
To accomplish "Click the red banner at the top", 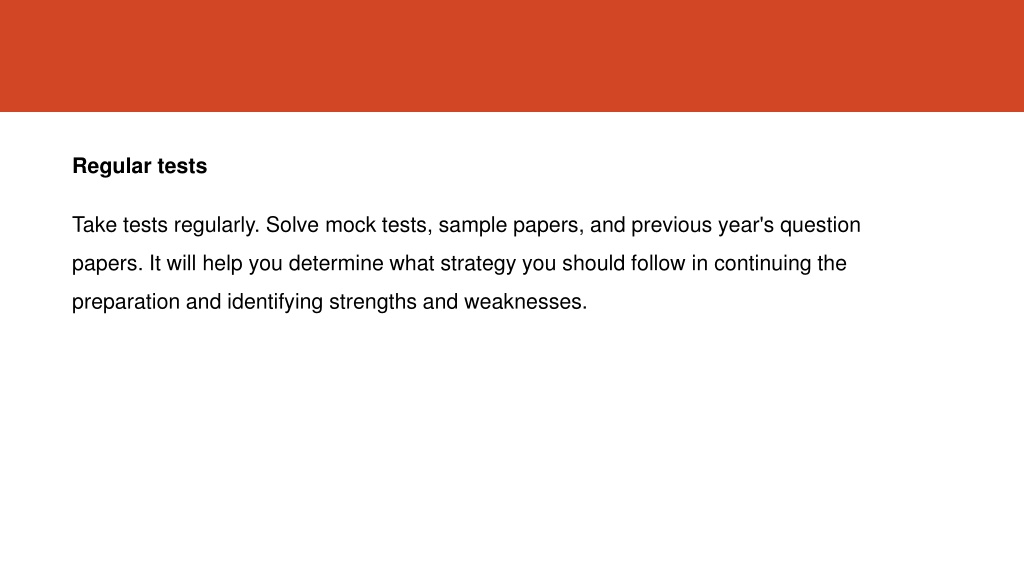I will (x=512, y=56).
